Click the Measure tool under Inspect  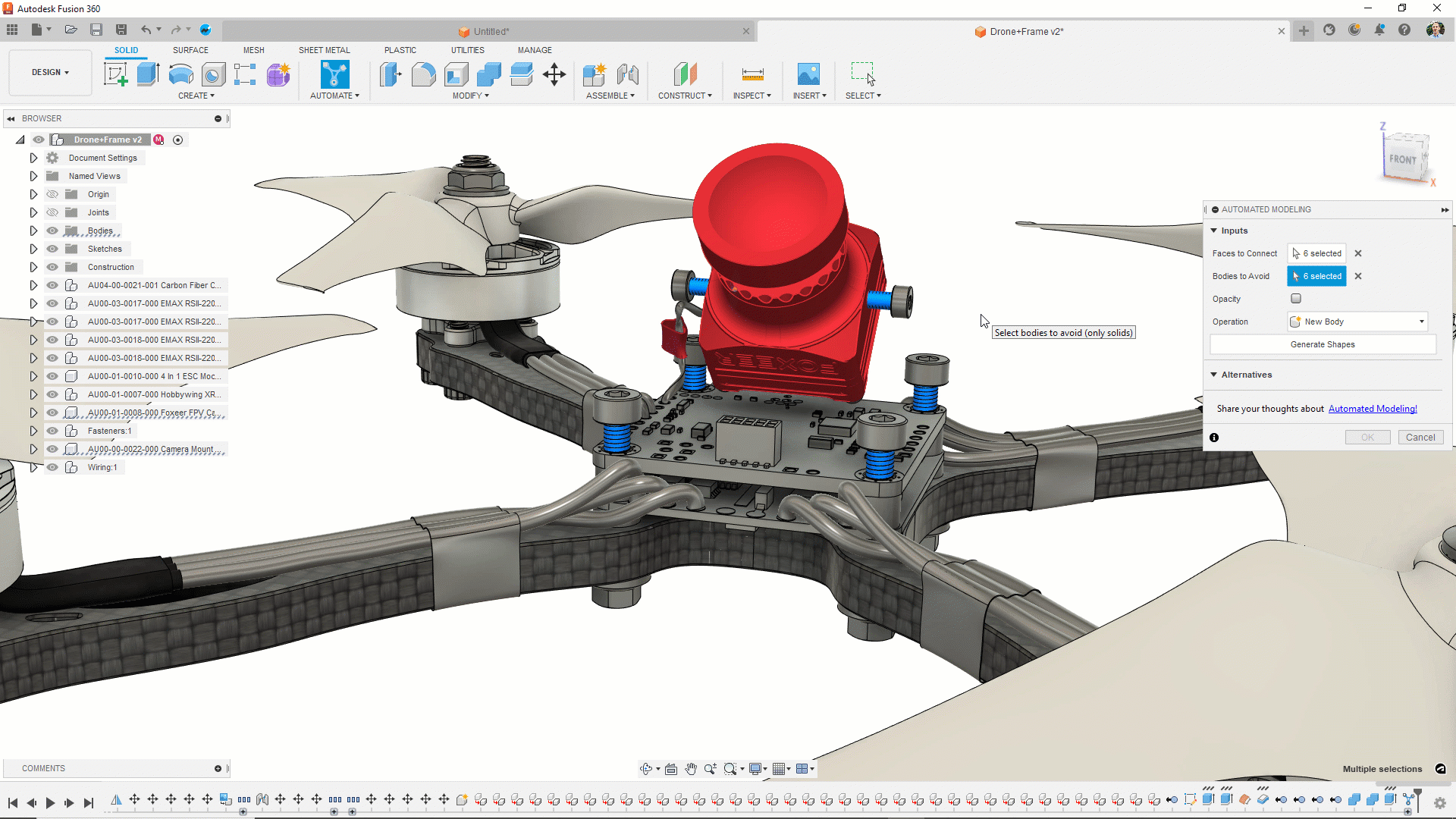[752, 74]
